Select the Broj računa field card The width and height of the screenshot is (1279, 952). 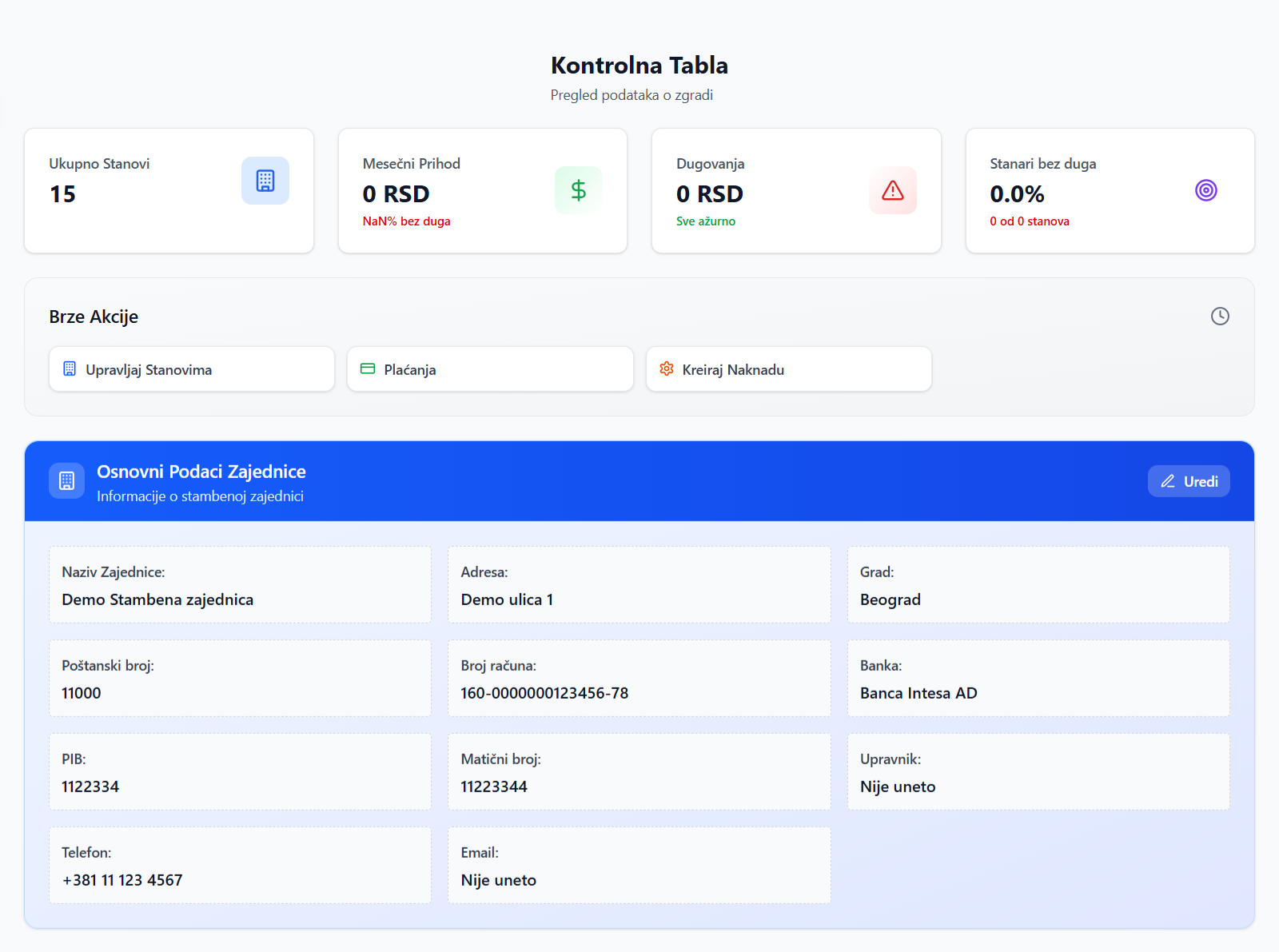pos(639,679)
